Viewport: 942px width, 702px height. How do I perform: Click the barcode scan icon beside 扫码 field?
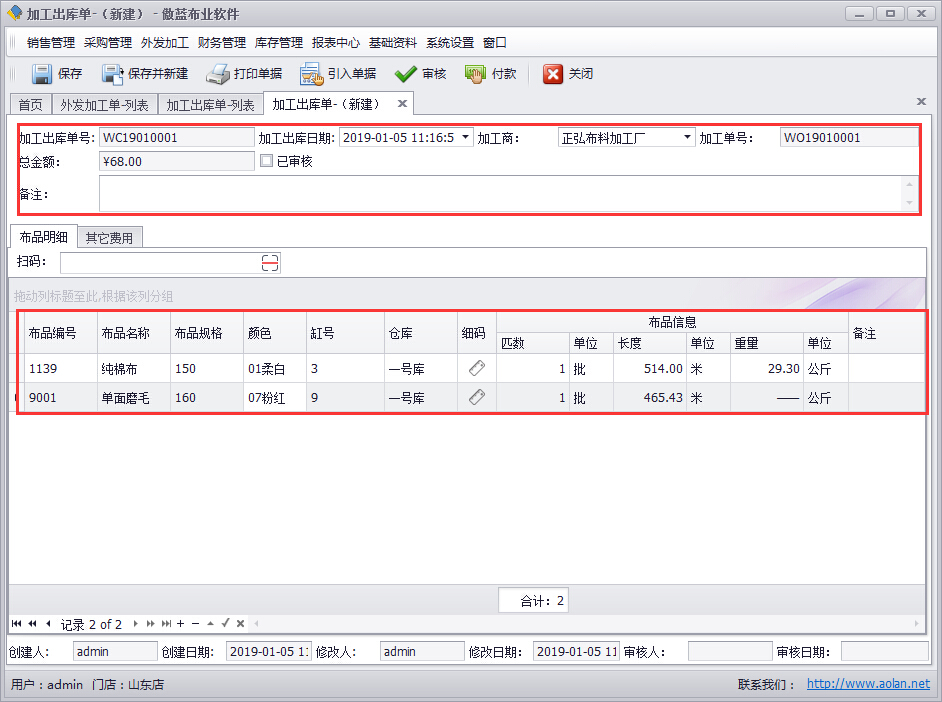click(270, 263)
